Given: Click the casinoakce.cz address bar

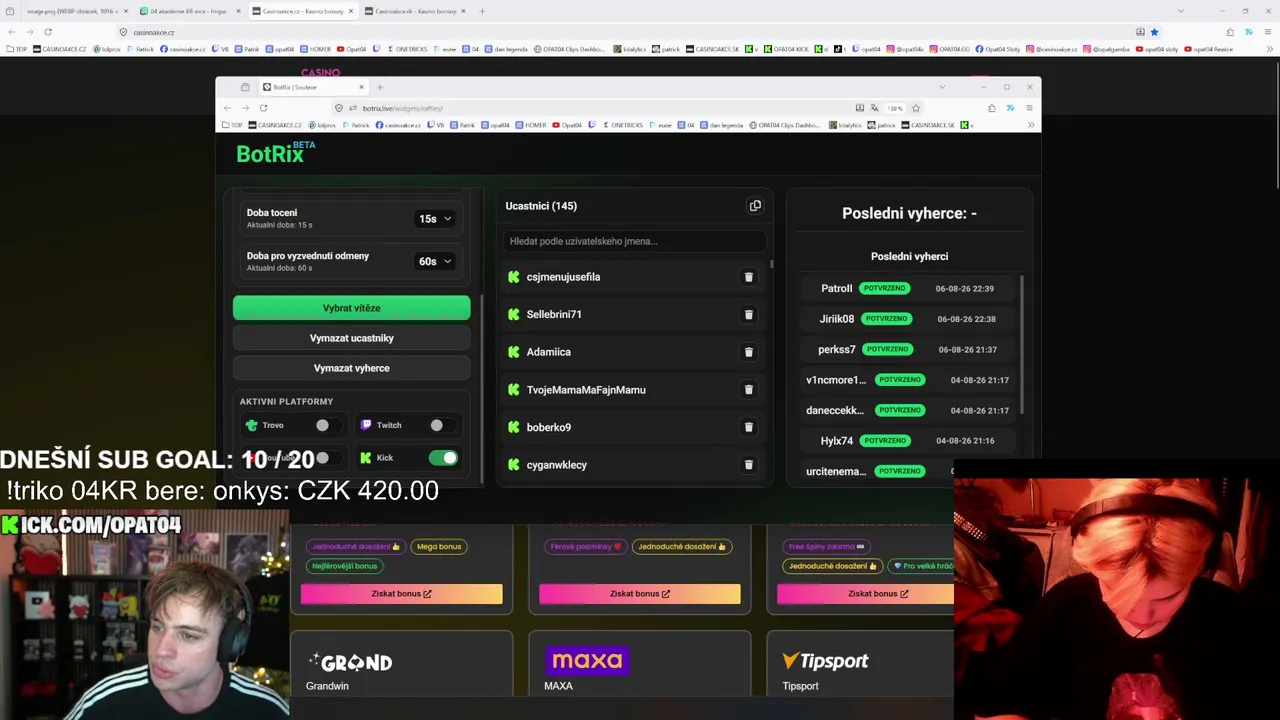Looking at the screenshot, I should (640, 32).
